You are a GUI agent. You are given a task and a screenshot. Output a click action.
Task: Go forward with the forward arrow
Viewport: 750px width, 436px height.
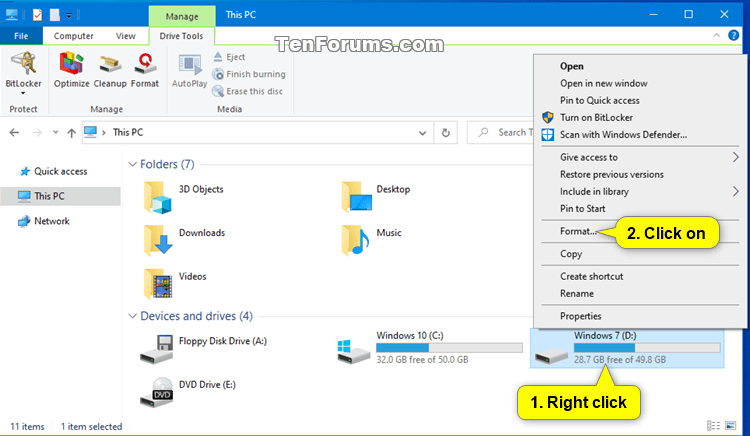point(37,132)
